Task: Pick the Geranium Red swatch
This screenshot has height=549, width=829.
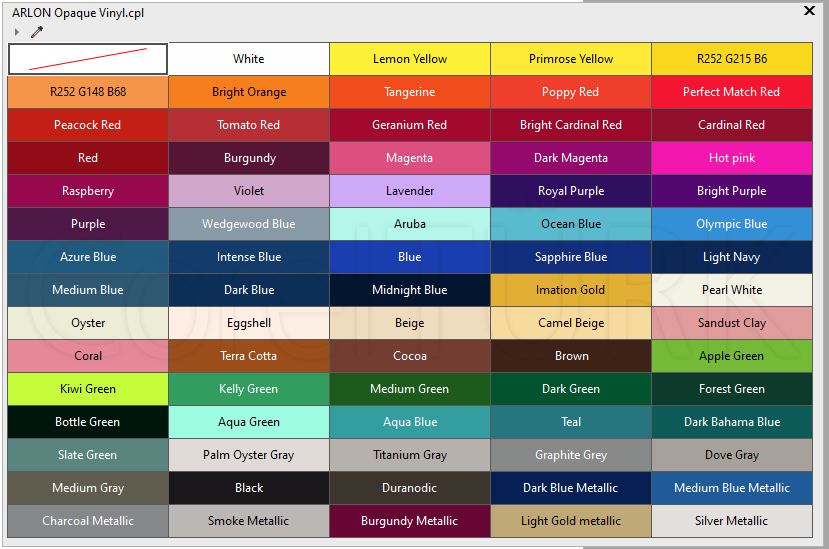Action: (x=410, y=125)
